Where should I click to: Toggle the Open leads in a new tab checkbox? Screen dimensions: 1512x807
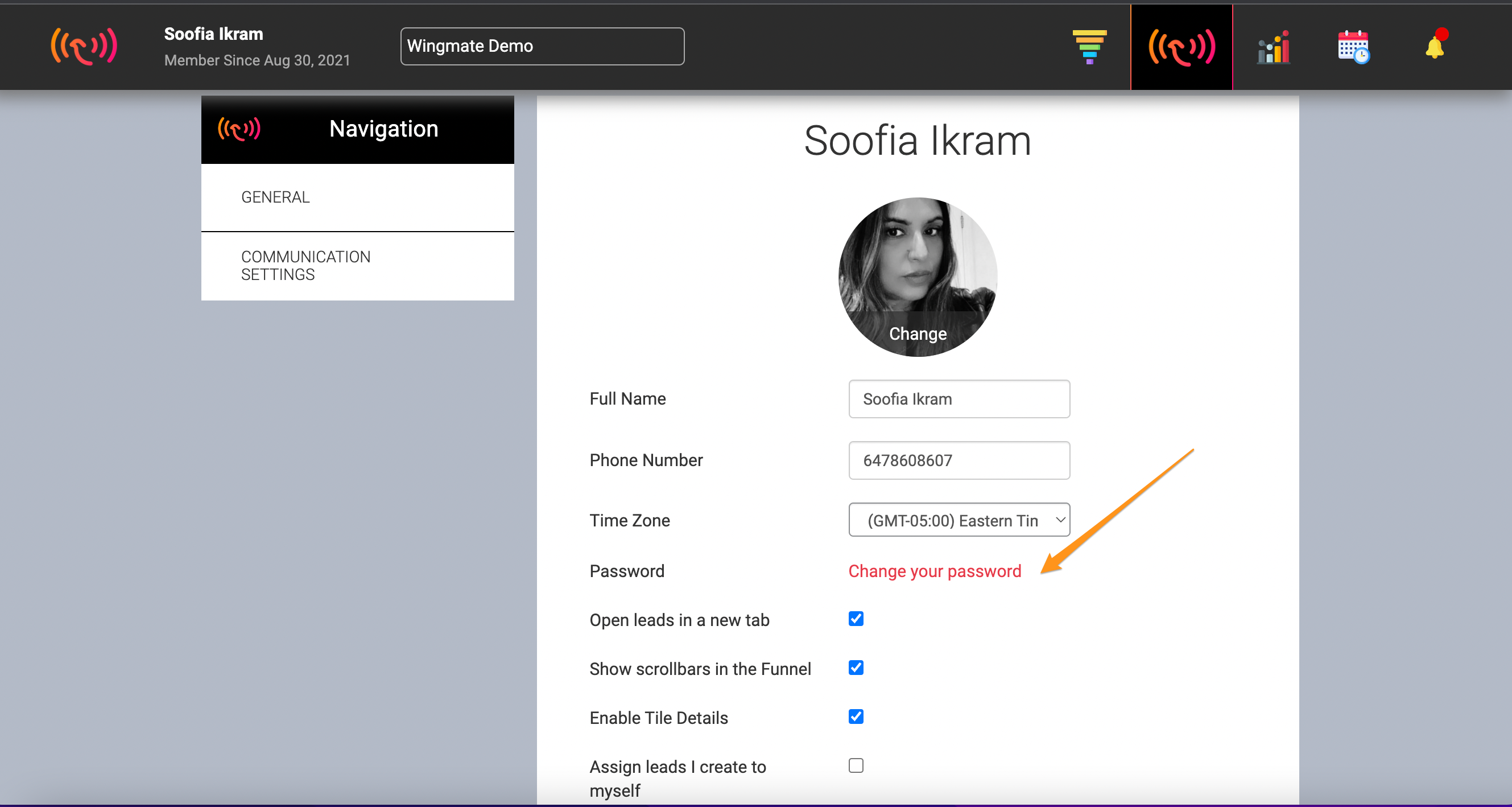pos(856,619)
